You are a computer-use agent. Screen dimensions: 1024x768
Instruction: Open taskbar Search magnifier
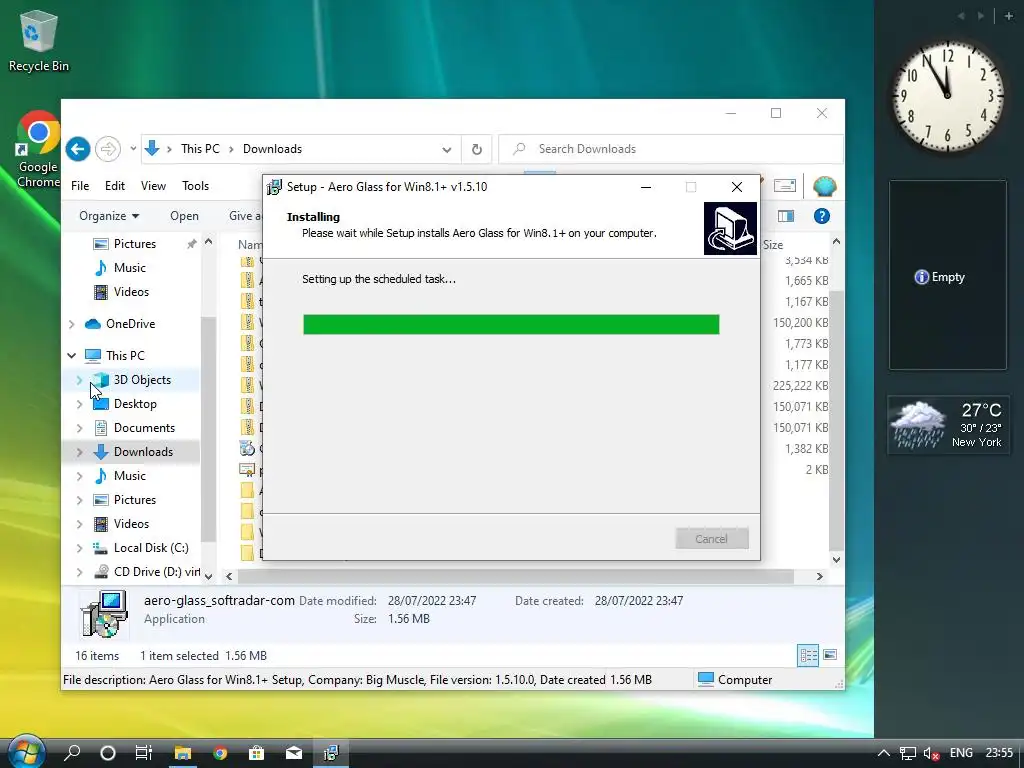point(72,753)
